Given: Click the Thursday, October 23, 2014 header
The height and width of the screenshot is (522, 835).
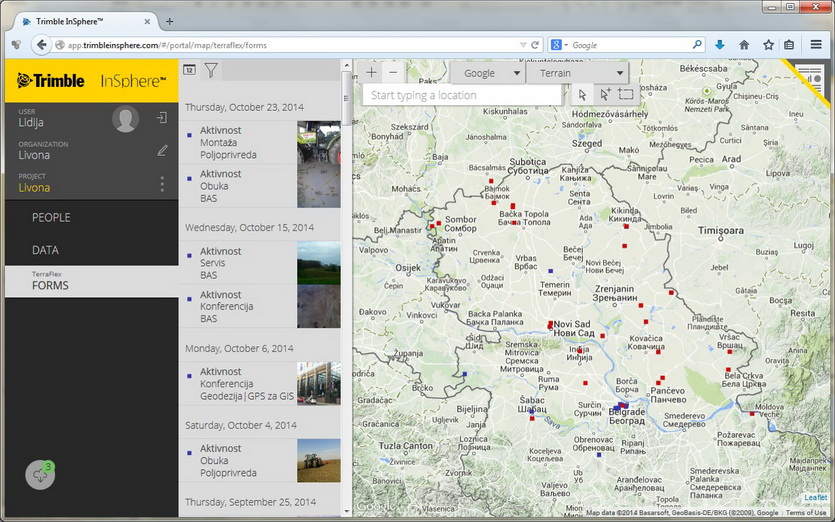Looking at the screenshot, I should tap(244, 107).
